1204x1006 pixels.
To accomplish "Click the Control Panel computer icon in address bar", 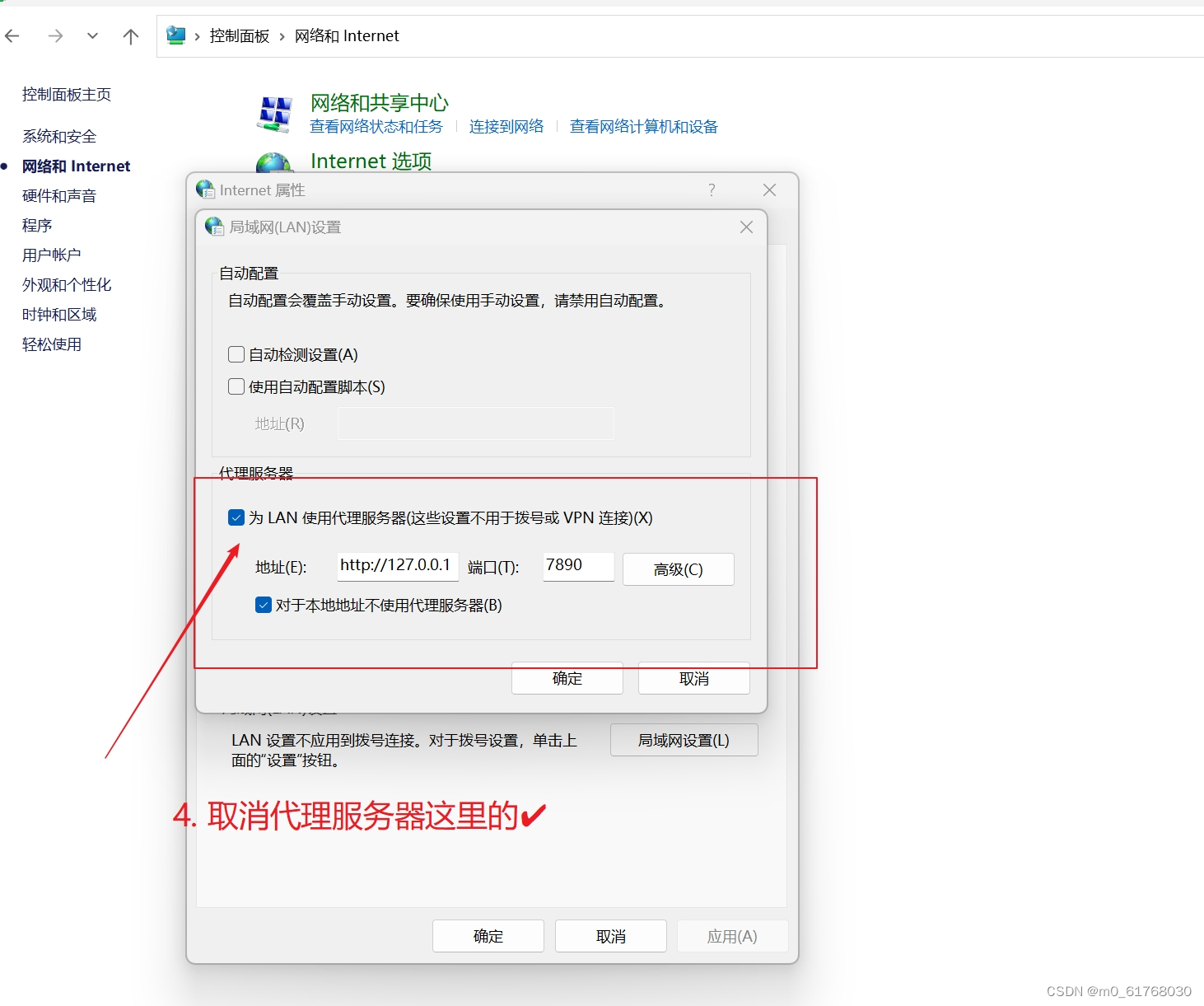I will [176, 35].
